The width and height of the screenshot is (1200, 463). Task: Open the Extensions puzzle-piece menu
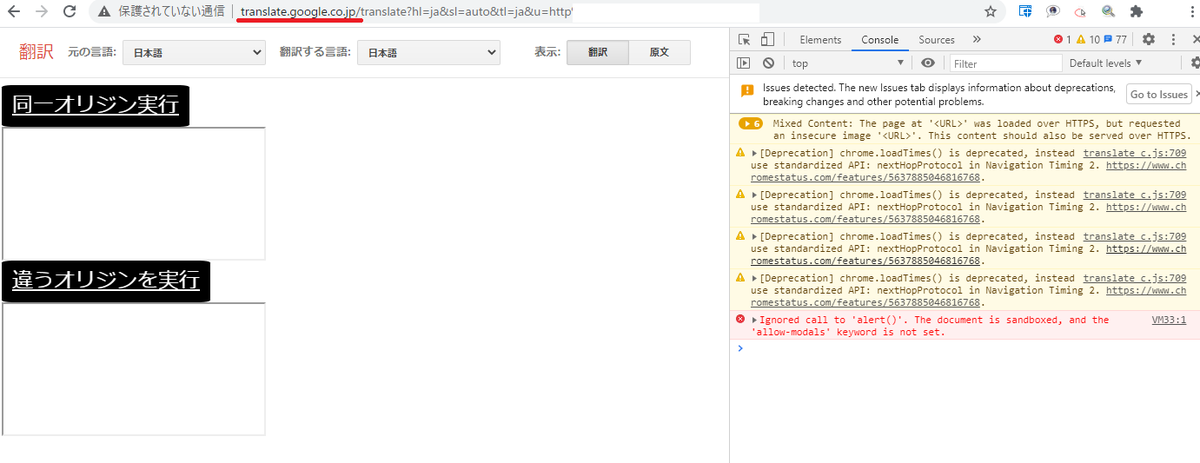pos(1136,12)
